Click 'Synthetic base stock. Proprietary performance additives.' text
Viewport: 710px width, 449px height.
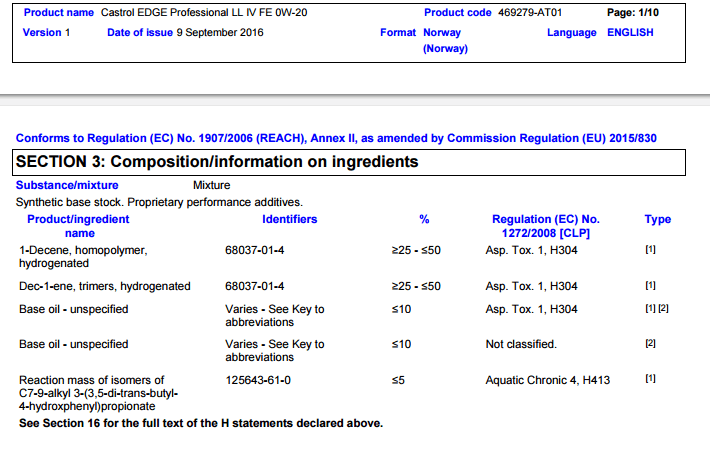(x=159, y=202)
